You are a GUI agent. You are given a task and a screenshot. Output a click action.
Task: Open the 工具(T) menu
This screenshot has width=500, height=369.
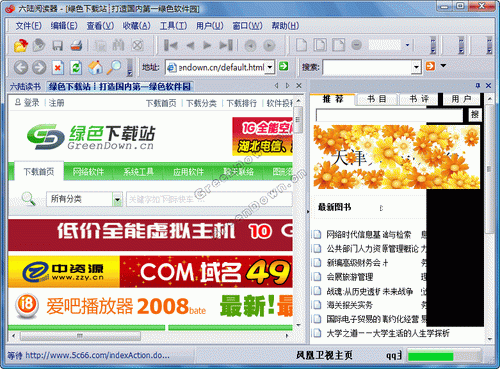point(173,26)
